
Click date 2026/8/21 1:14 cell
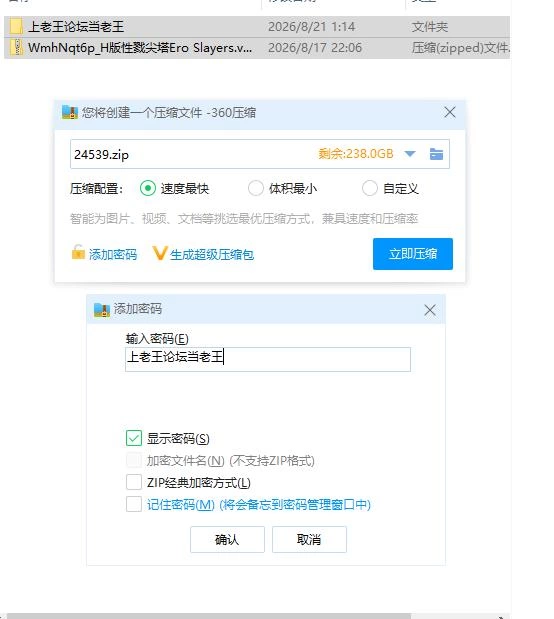pos(312,26)
